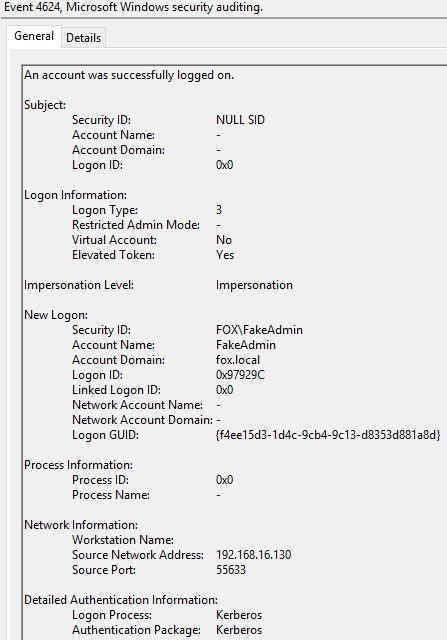Select the General tab
Screen dimensions: 447x640
point(34,36)
